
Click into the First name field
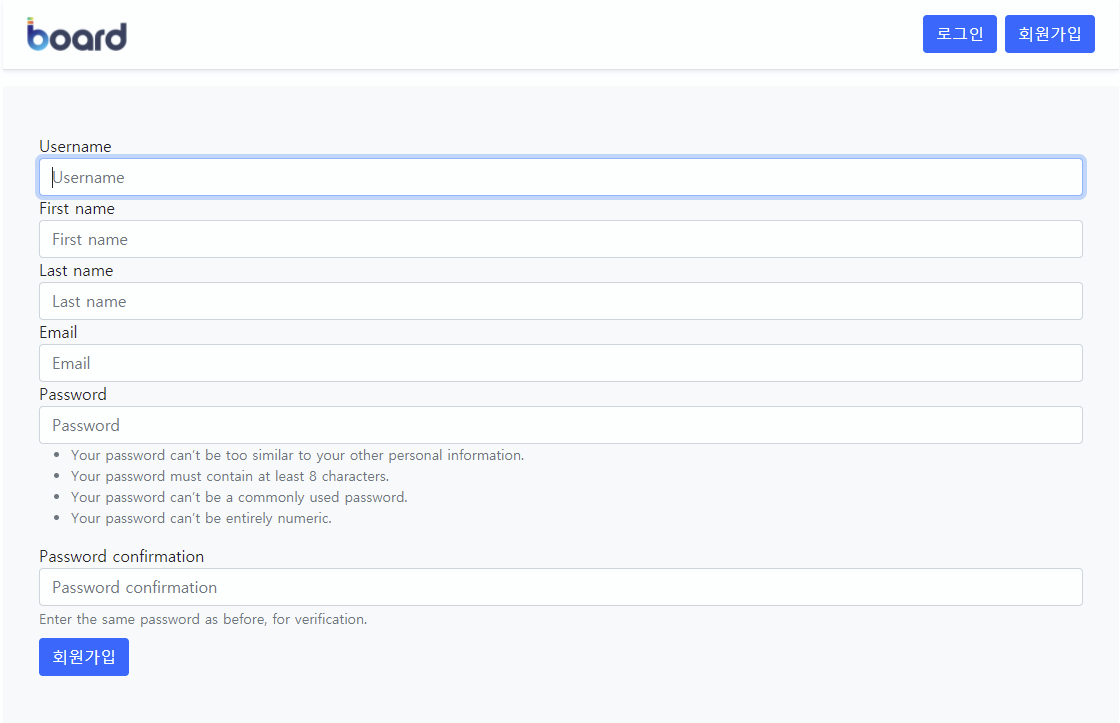(x=561, y=239)
